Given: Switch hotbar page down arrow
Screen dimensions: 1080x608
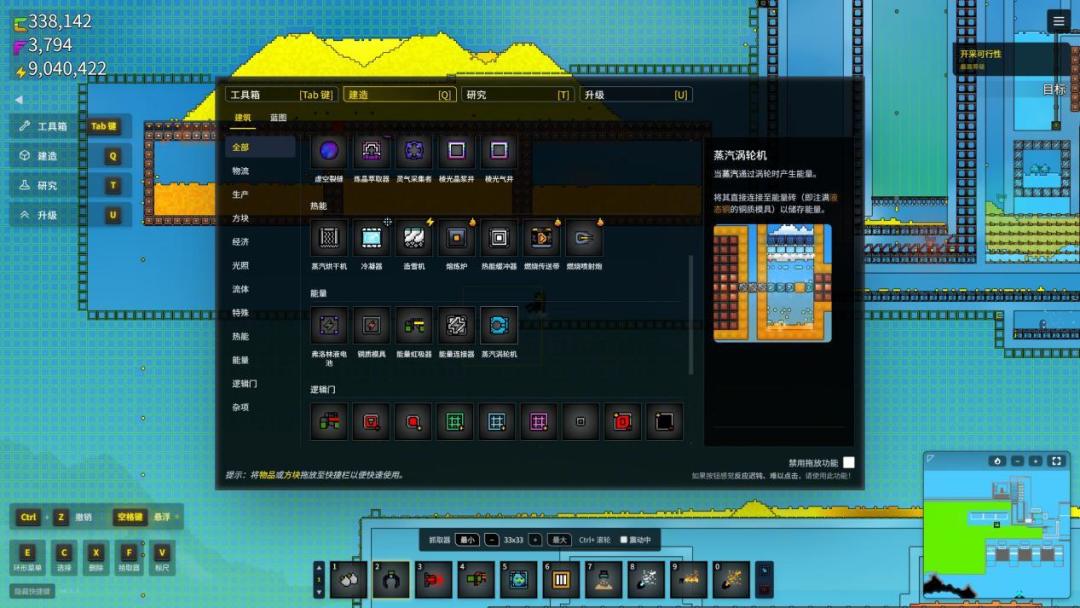Looking at the screenshot, I should pyautogui.click(x=318, y=591).
